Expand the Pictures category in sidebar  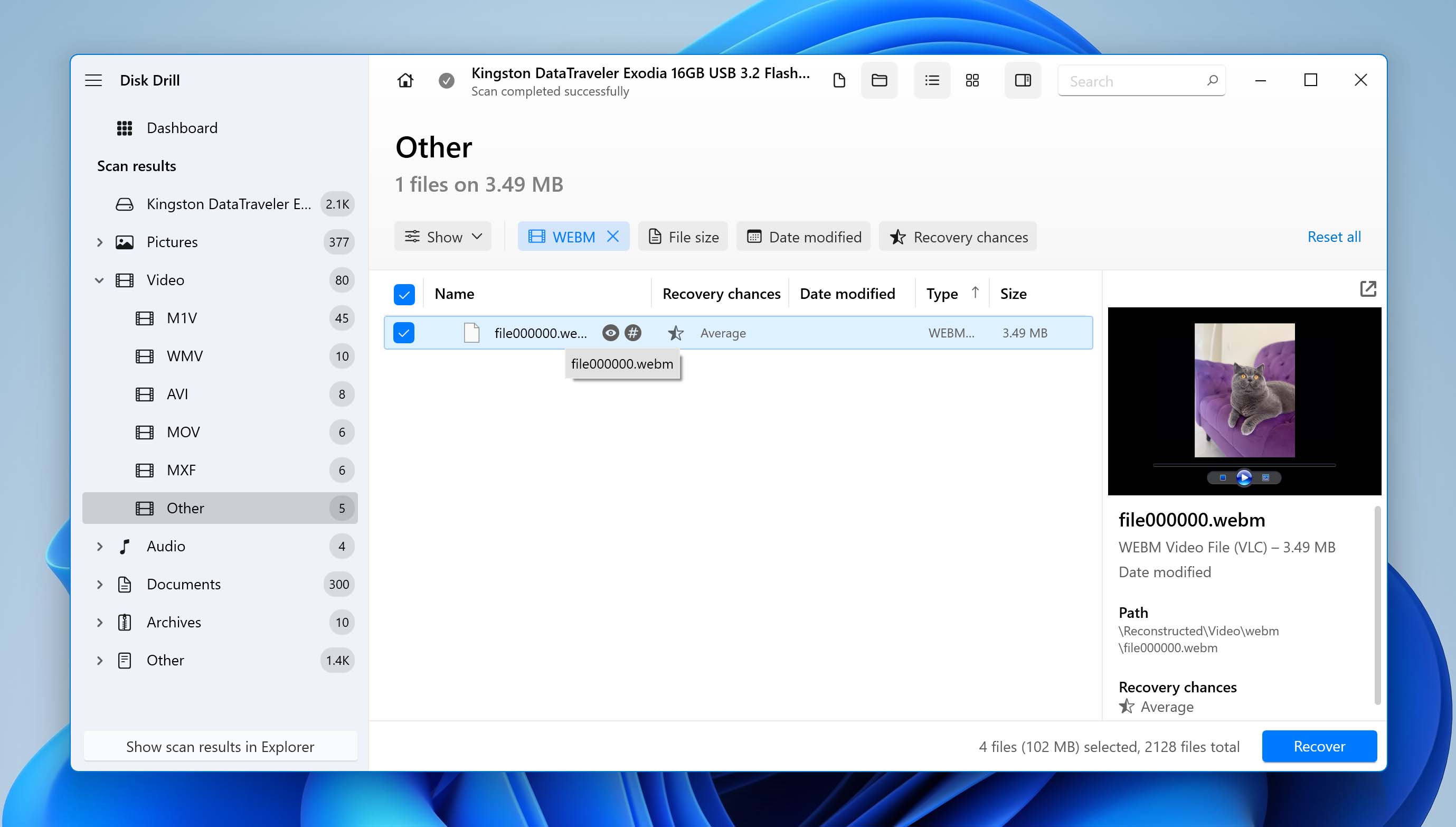(100, 241)
